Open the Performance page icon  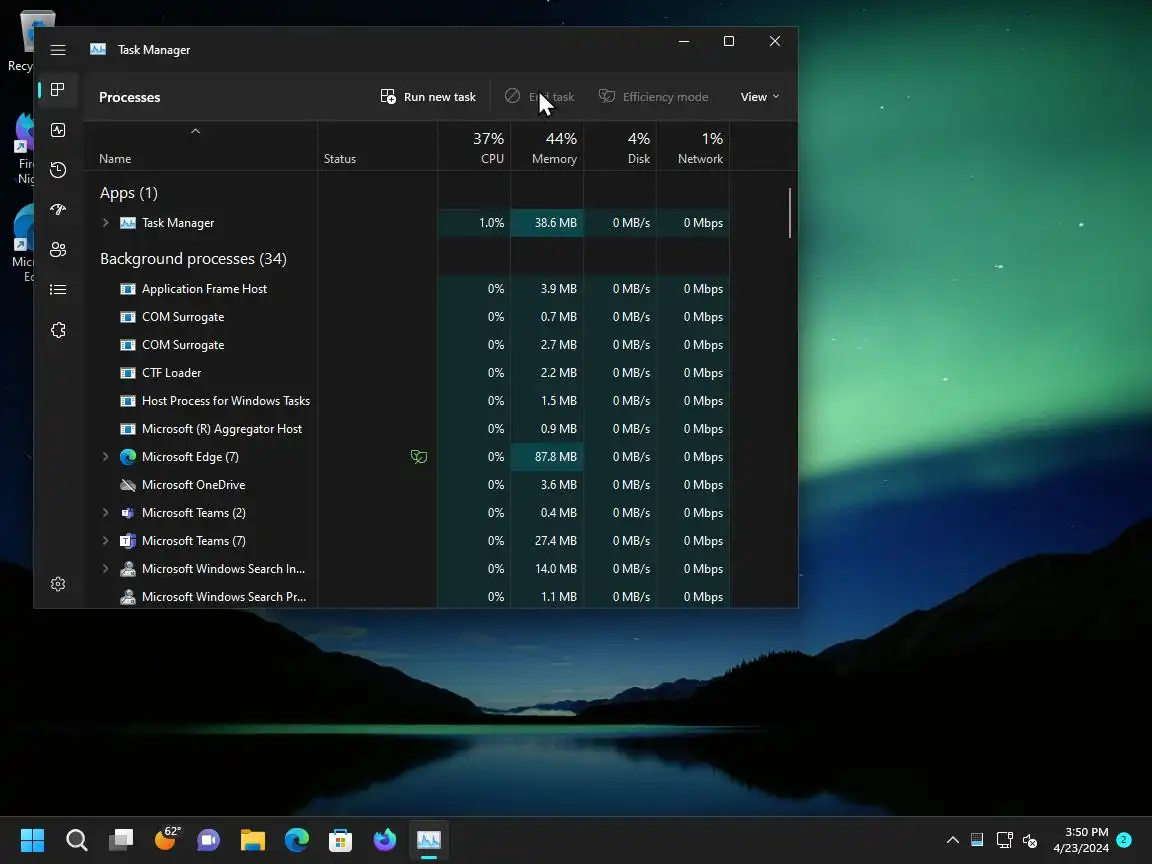(58, 130)
